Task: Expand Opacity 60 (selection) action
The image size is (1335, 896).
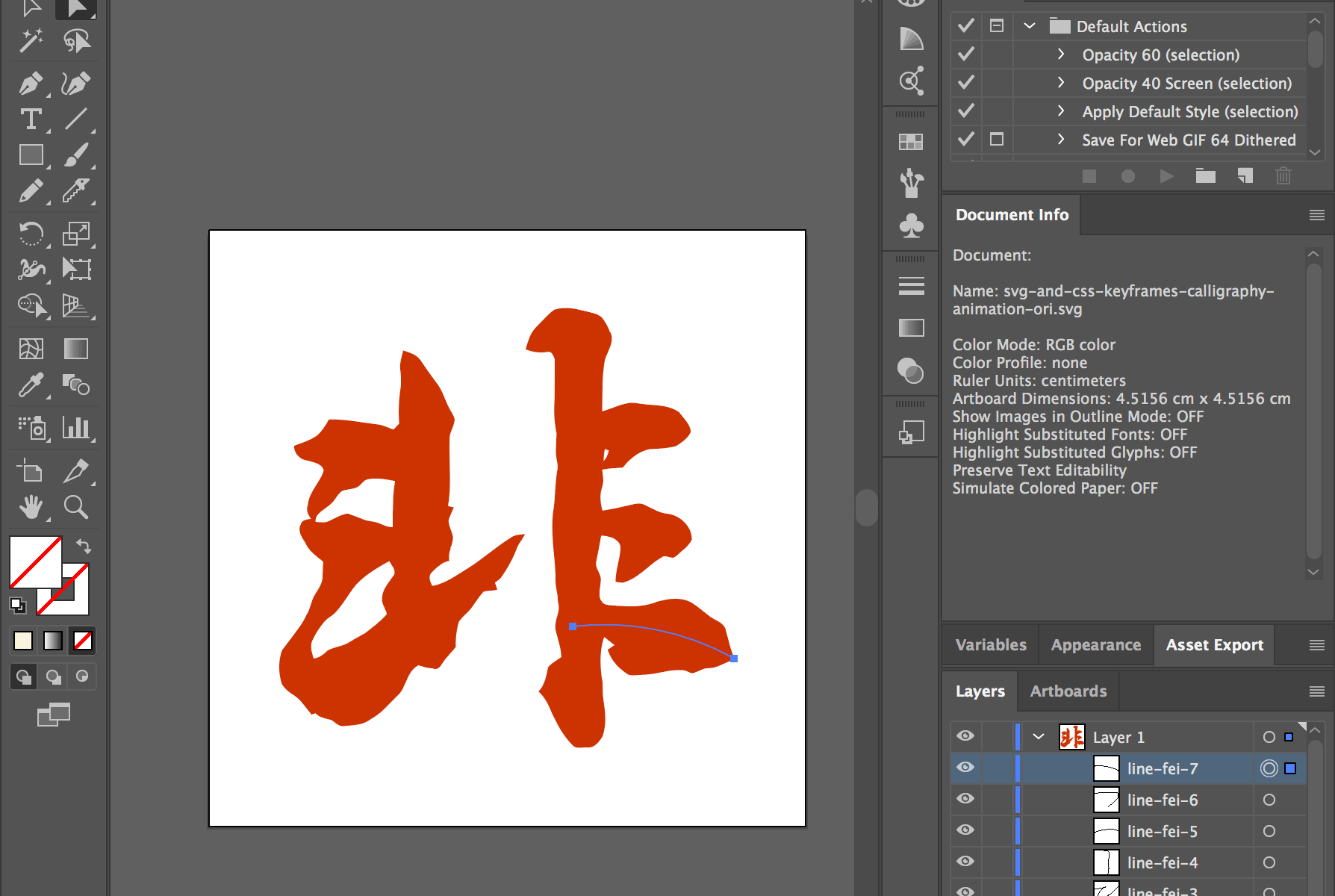Action: click(x=1061, y=55)
